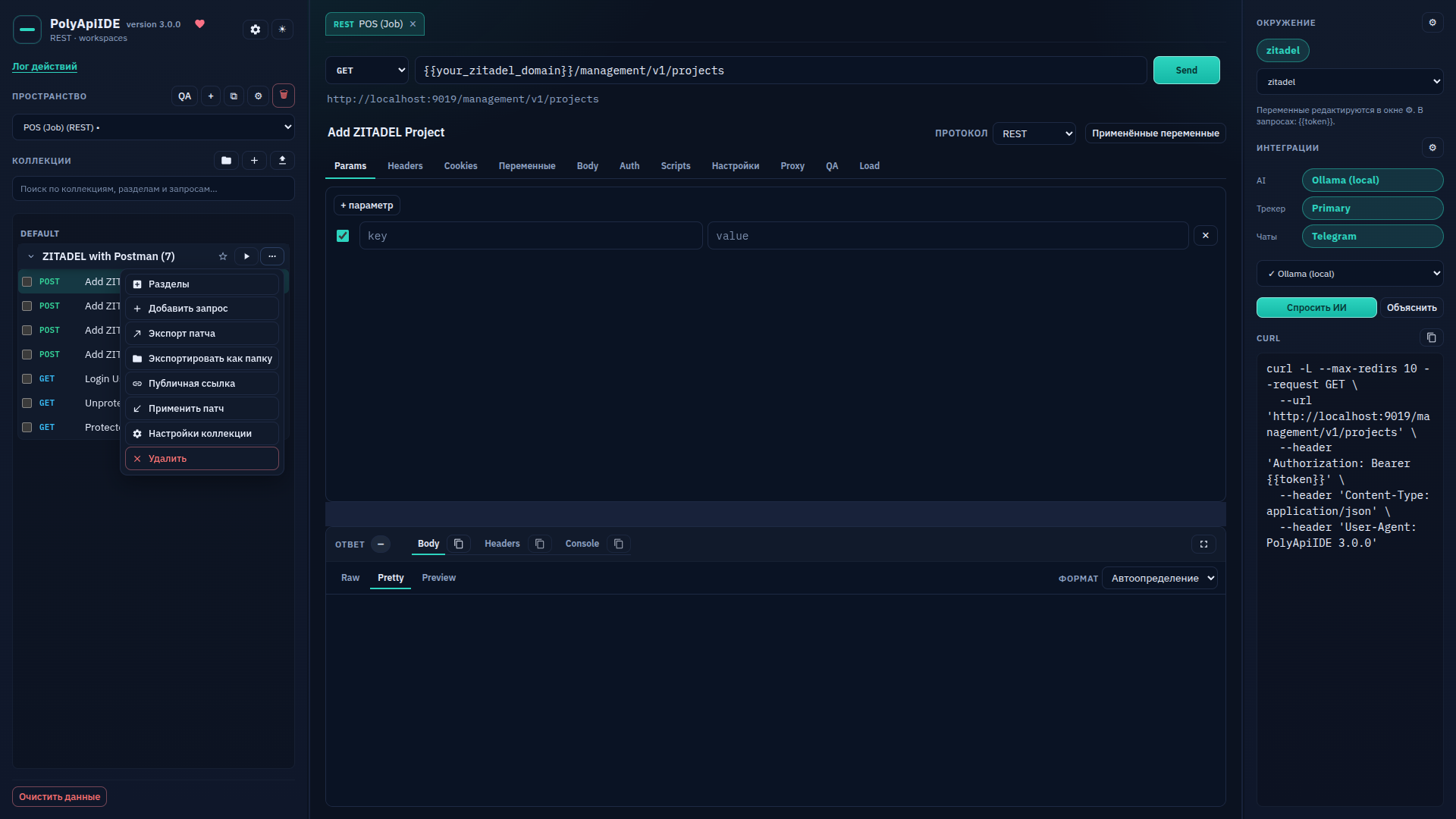
Task: Open the collection three-dots menu
Action: point(272,256)
